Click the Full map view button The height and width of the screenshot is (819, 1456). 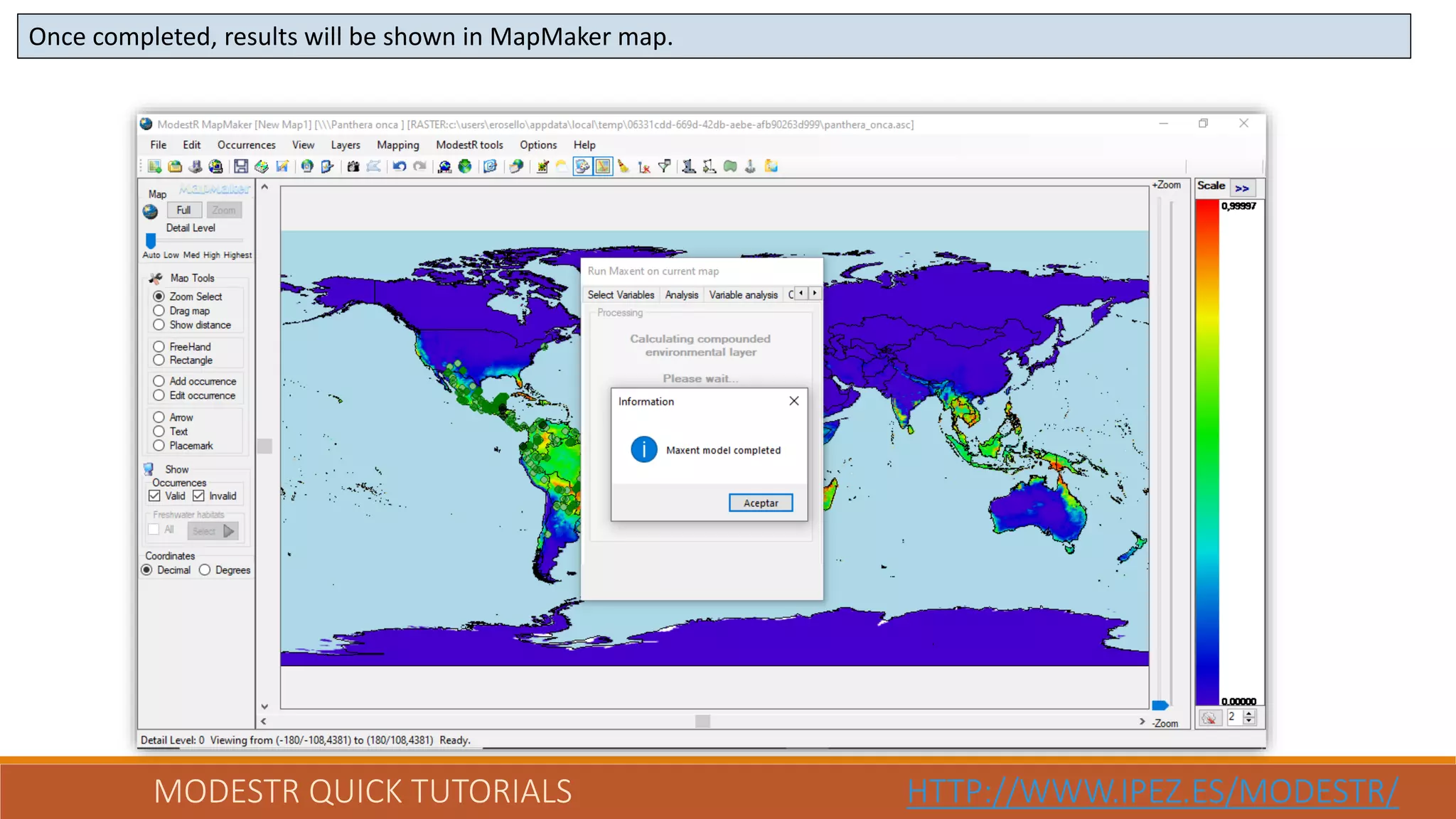pyautogui.click(x=184, y=210)
